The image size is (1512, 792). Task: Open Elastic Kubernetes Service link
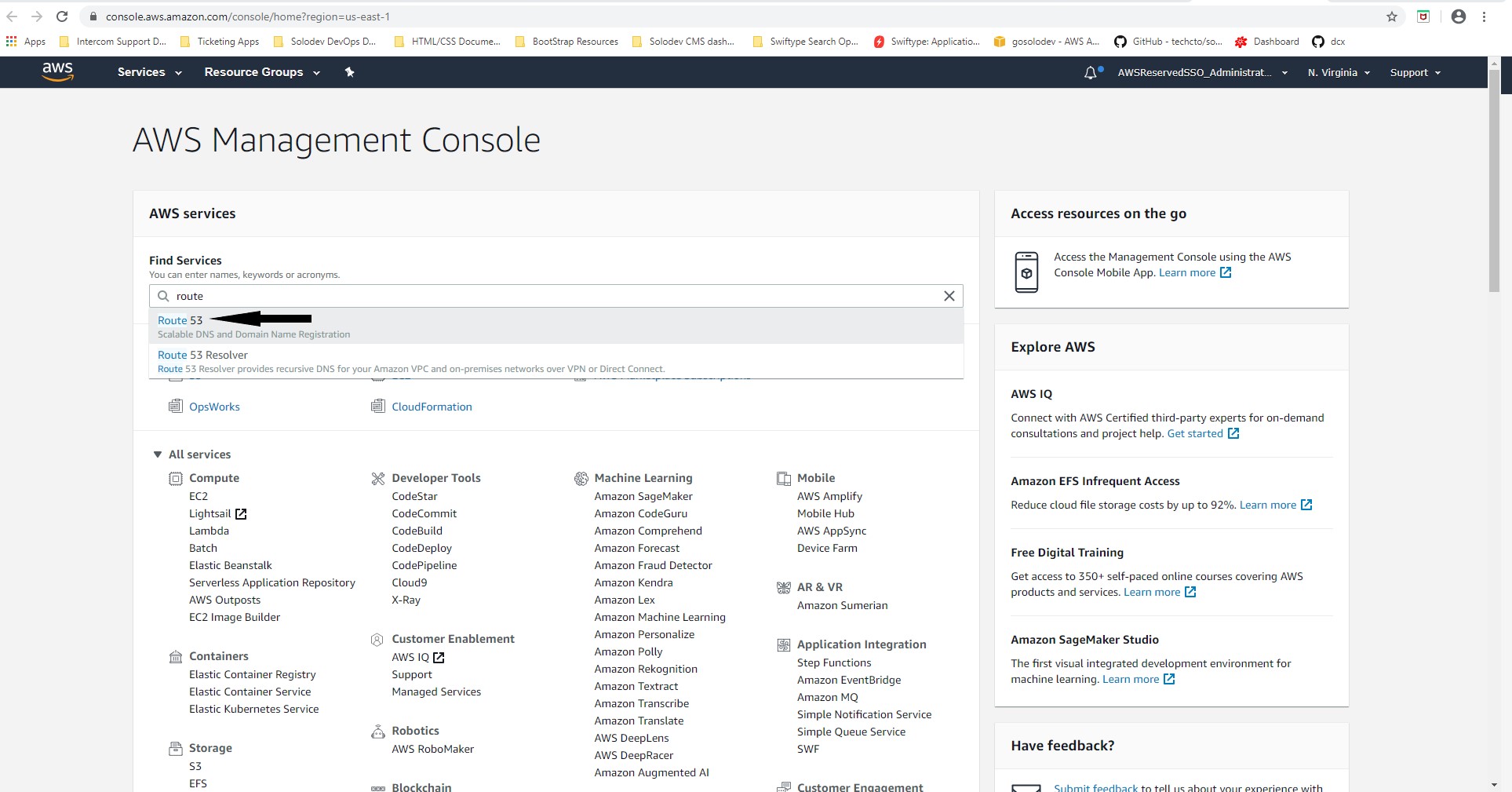(254, 709)
